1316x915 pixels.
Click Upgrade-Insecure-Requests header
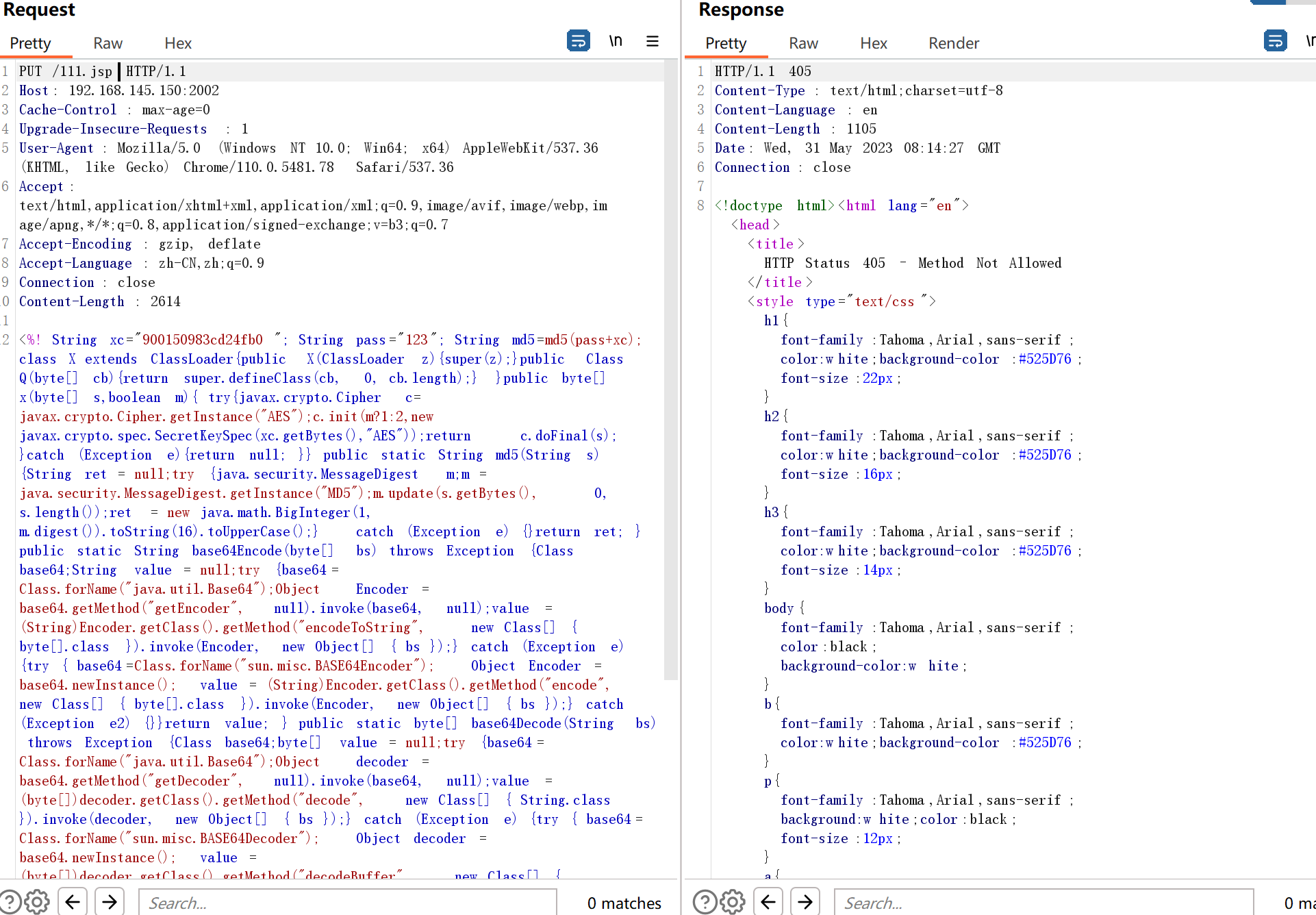coord(134,129)
